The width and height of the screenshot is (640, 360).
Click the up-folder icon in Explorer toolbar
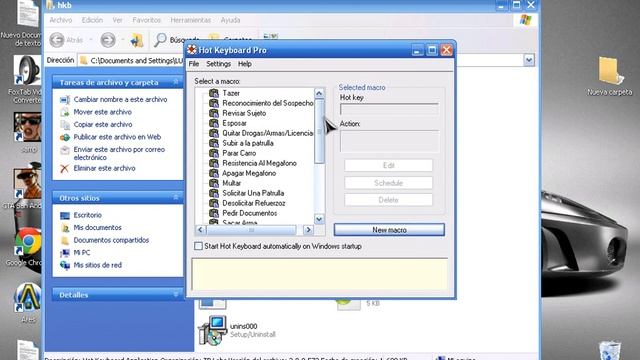click(137, 40)
